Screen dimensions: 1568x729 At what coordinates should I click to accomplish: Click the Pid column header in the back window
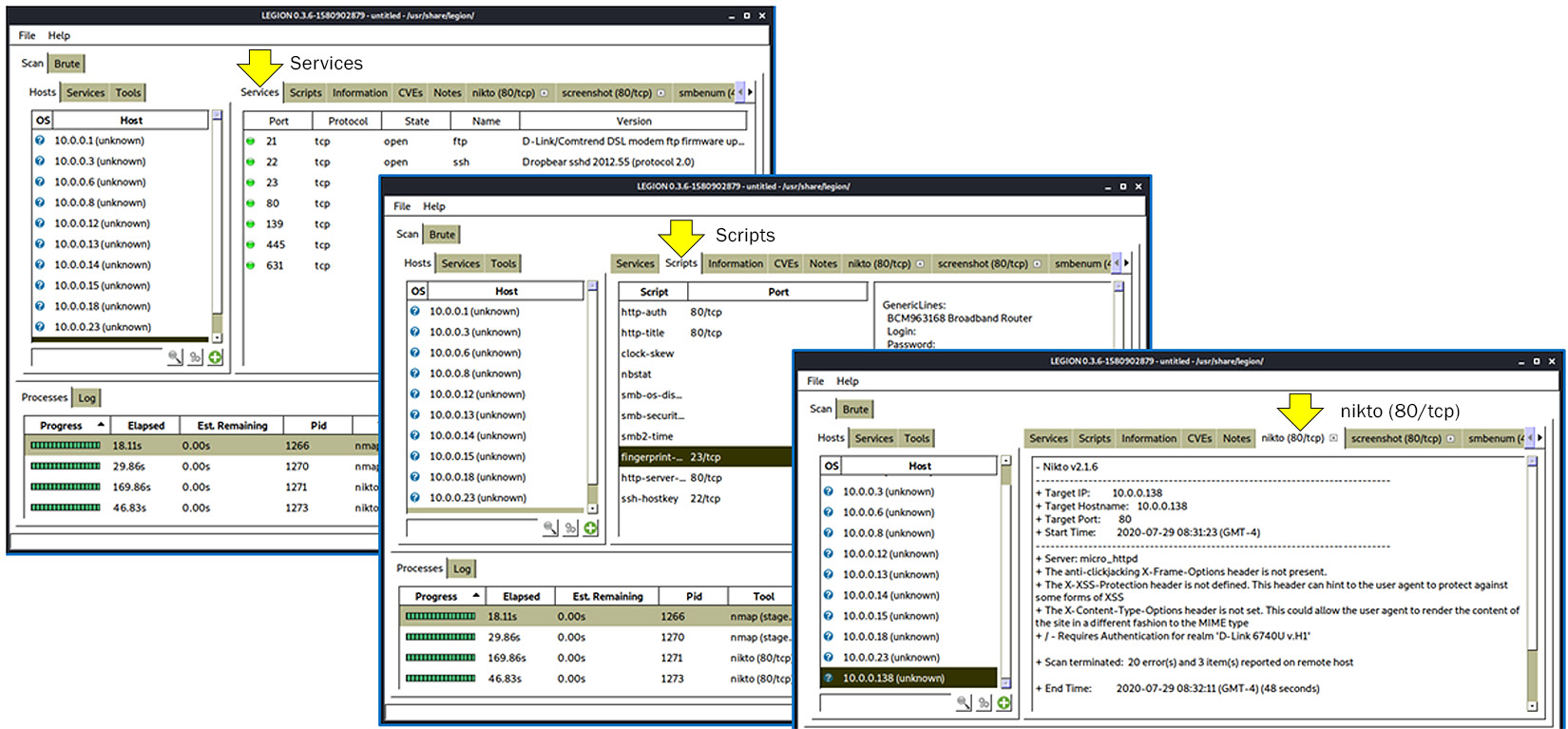click(x=318, y=425)
